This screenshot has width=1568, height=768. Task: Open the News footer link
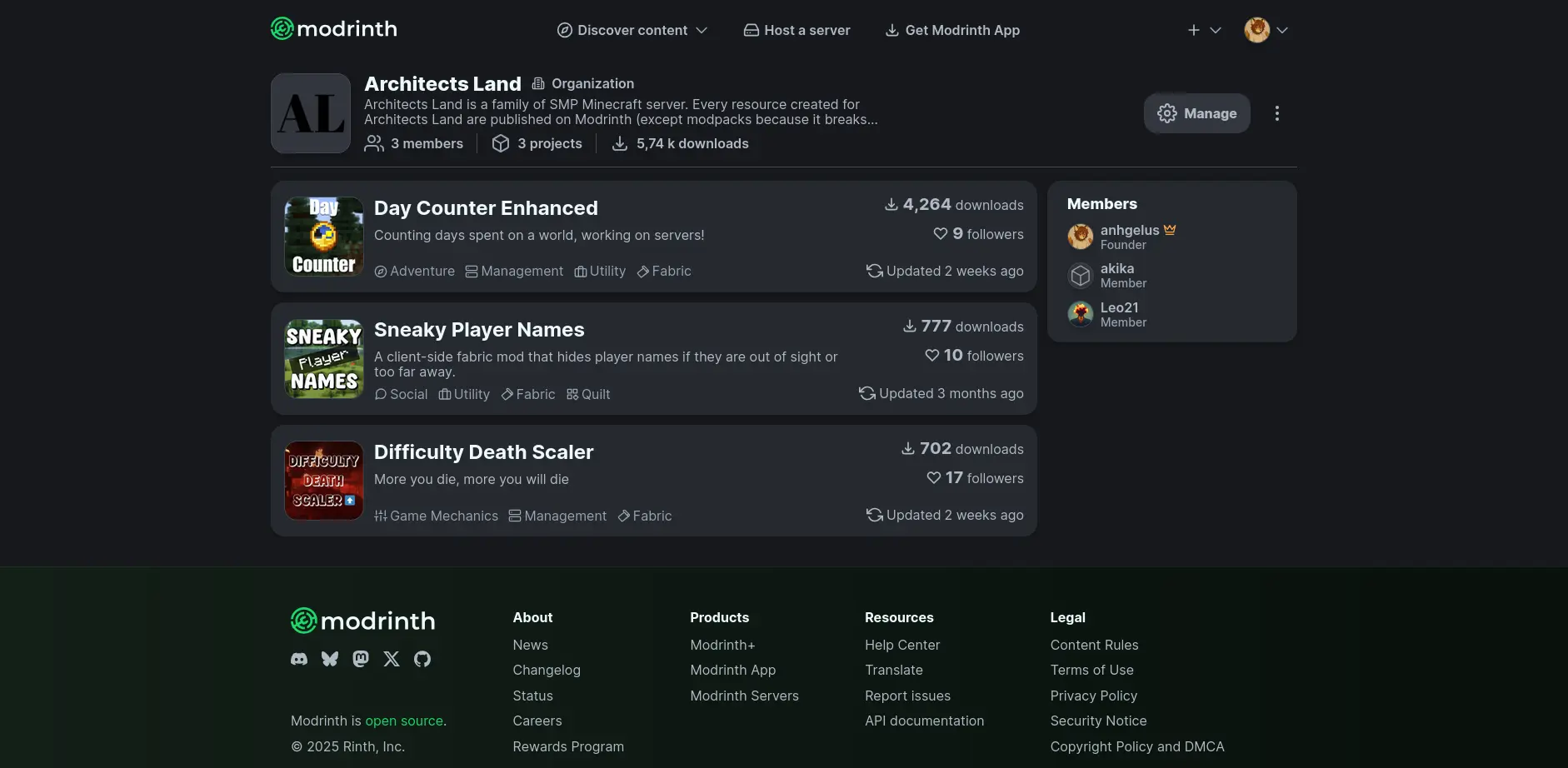pyautogui.click(x=530, y=646)
